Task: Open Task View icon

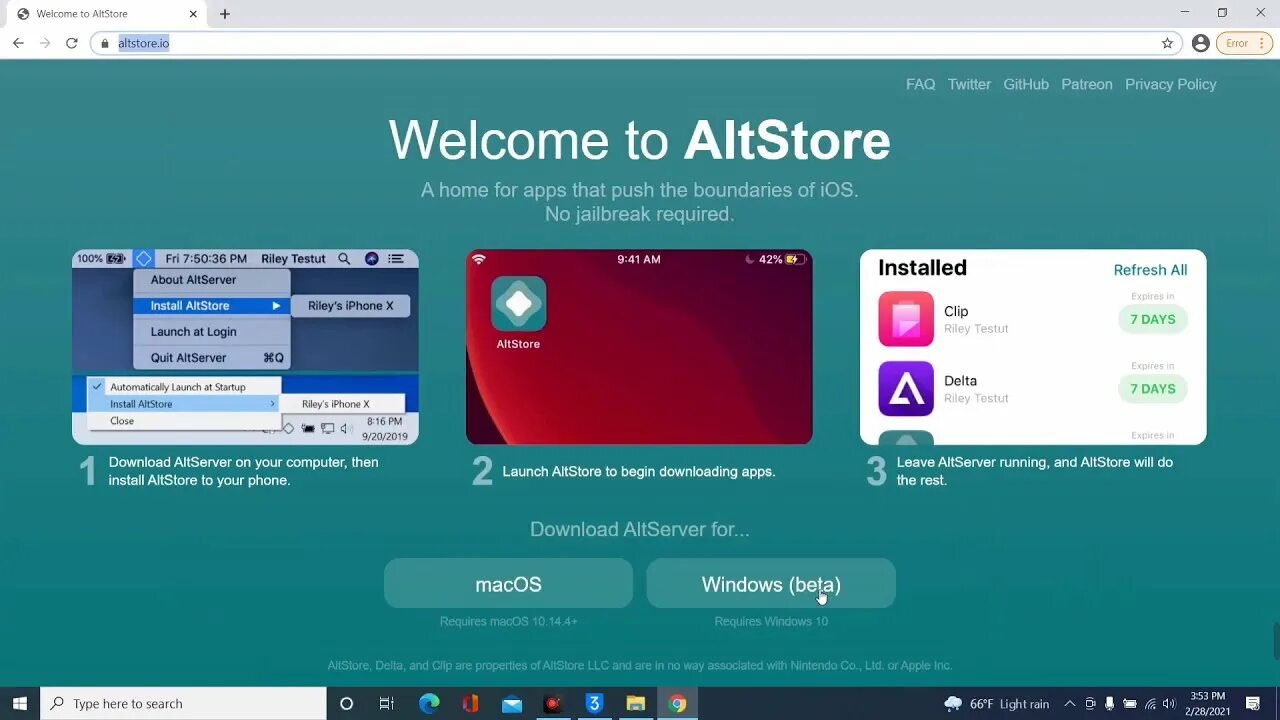Action: (x=387, y=704)
